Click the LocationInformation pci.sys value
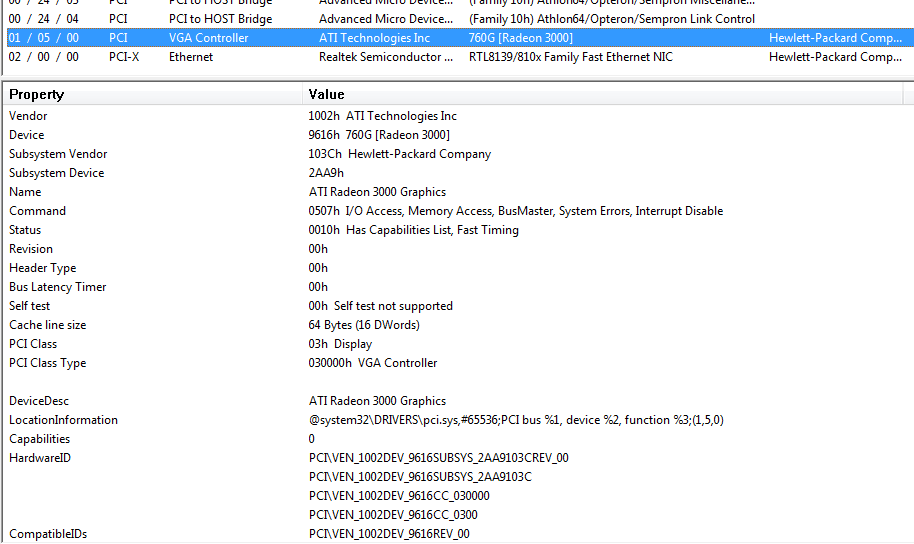The width and height of the screenshot is (914, 544). (516, 420)
